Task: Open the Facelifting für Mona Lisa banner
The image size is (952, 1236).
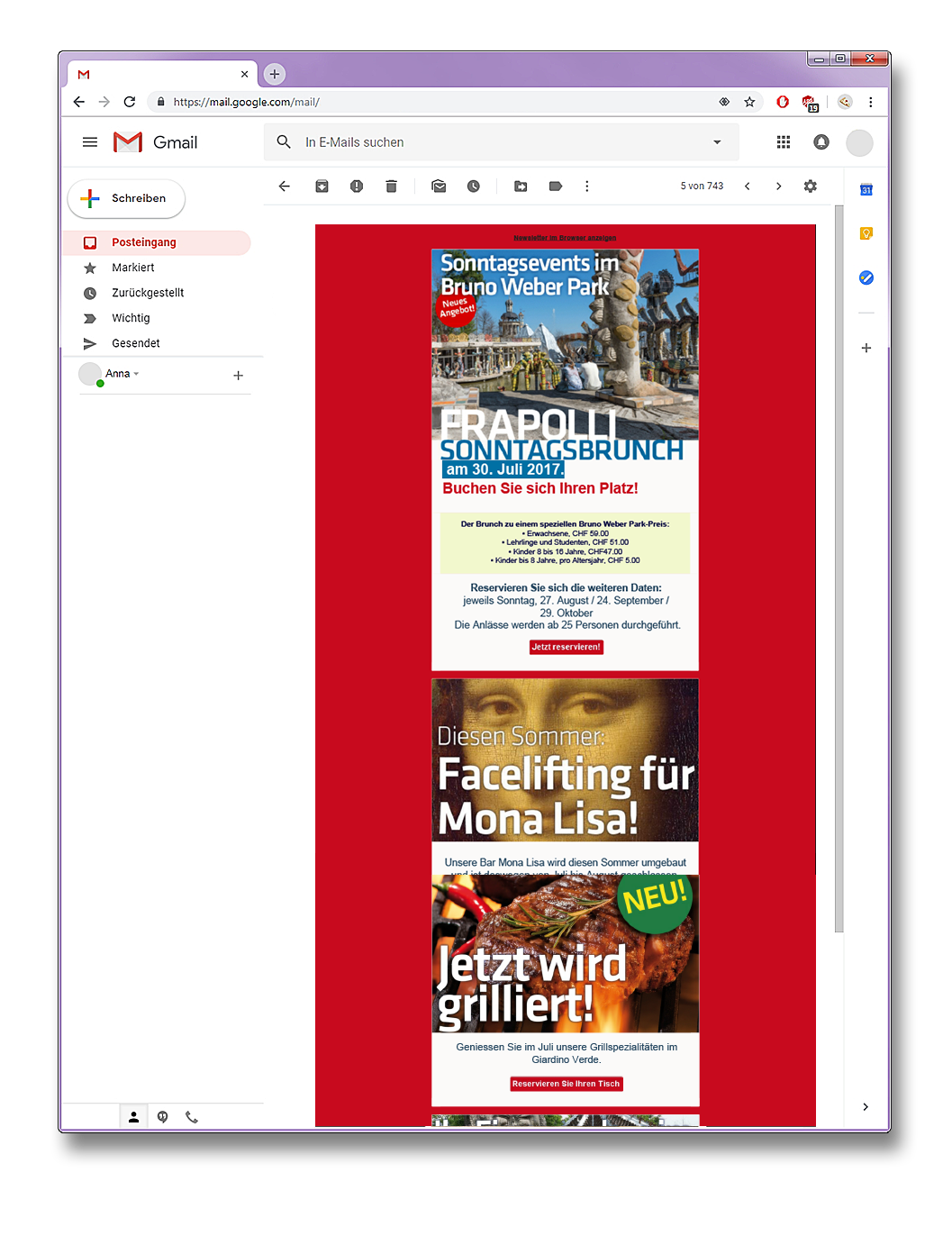Action: 565,760
